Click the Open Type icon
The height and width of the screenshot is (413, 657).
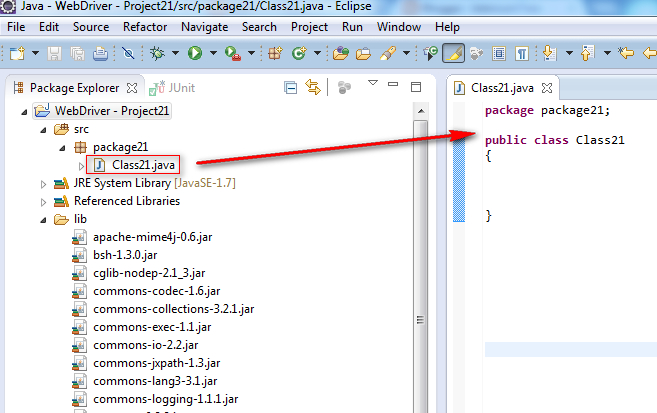coord(341,53)
